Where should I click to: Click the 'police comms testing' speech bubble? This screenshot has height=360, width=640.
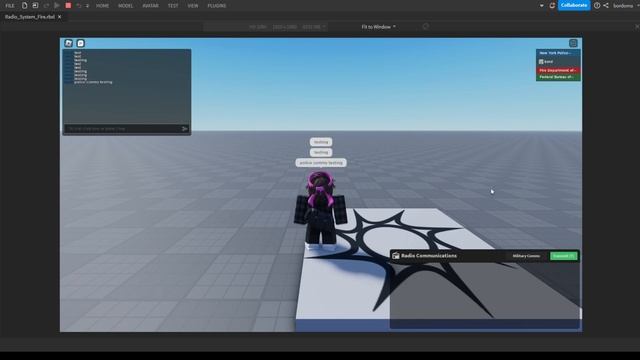(321, 163)
